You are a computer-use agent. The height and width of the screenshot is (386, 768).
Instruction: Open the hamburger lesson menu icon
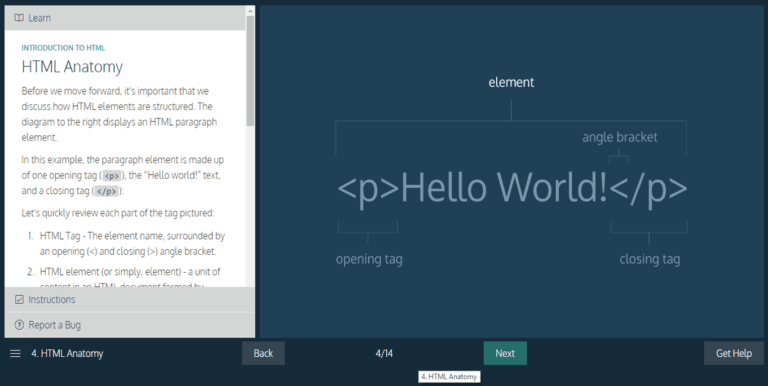(15, 354)
